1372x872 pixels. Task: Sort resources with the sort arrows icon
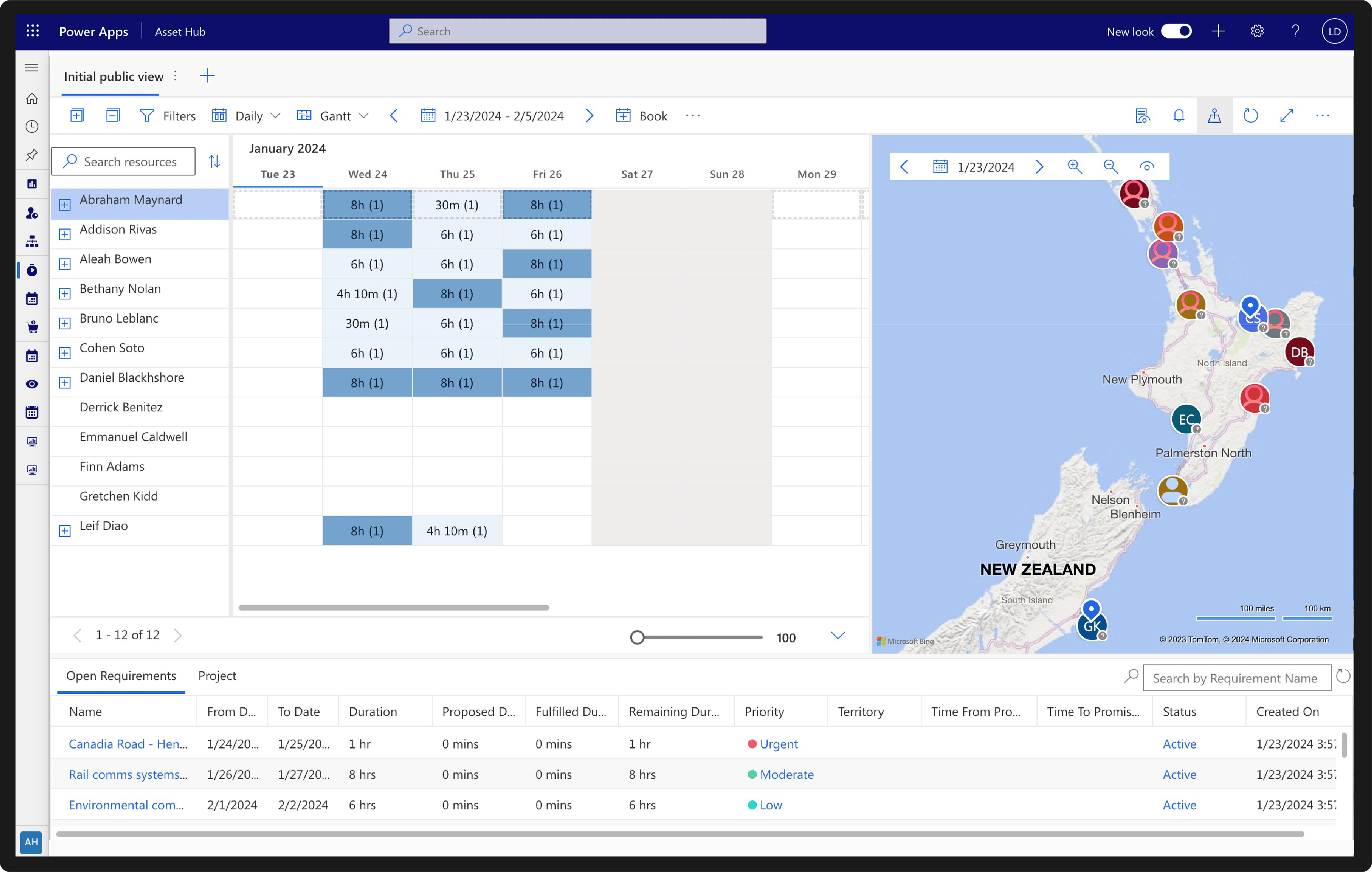coord(214,161)
